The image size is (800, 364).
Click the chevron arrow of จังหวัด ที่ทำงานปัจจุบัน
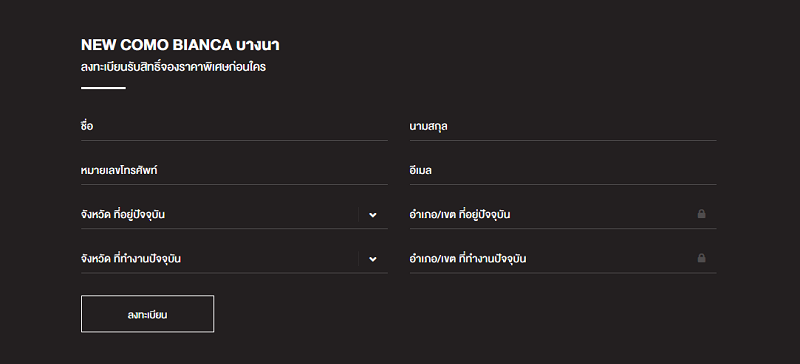[373, 259]
